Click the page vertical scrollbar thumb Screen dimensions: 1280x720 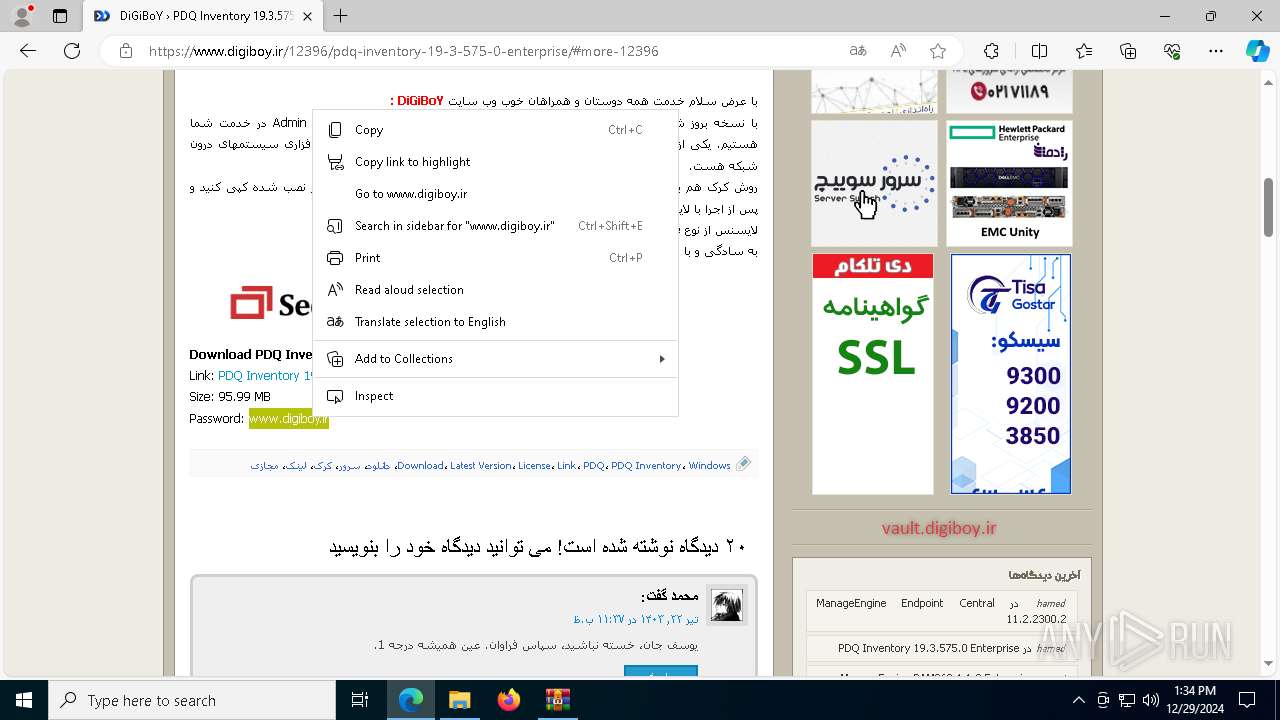click(1269, 207)
